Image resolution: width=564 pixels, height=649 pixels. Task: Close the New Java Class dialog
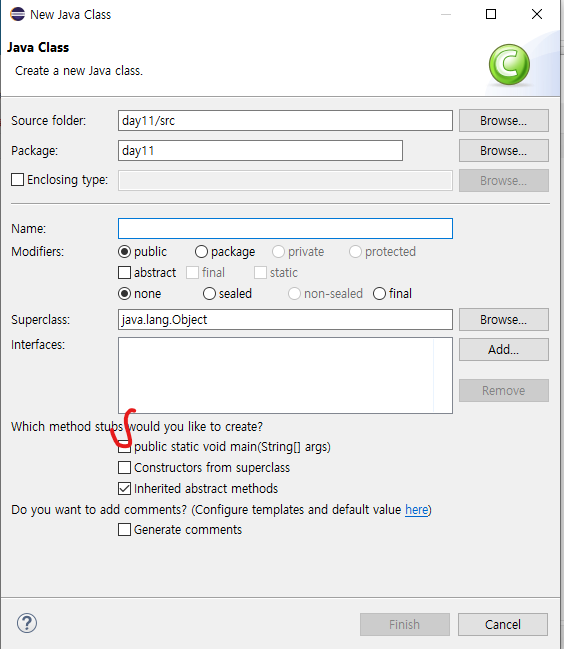point(537,14)
